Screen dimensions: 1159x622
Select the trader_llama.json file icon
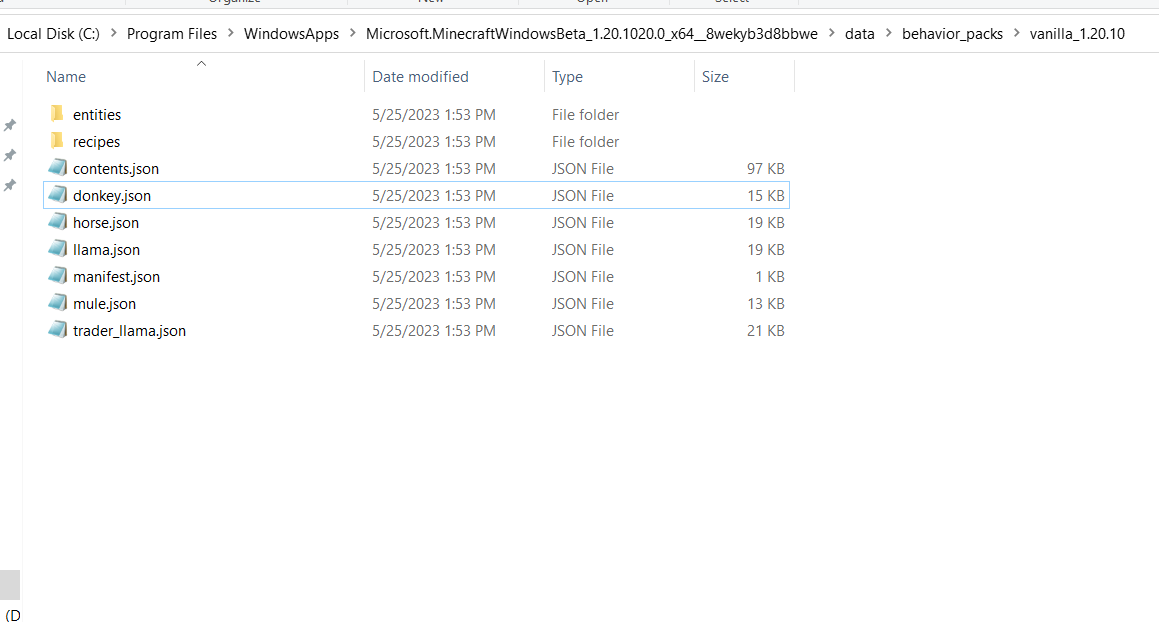pyautogui.click(x=58, y=330)
